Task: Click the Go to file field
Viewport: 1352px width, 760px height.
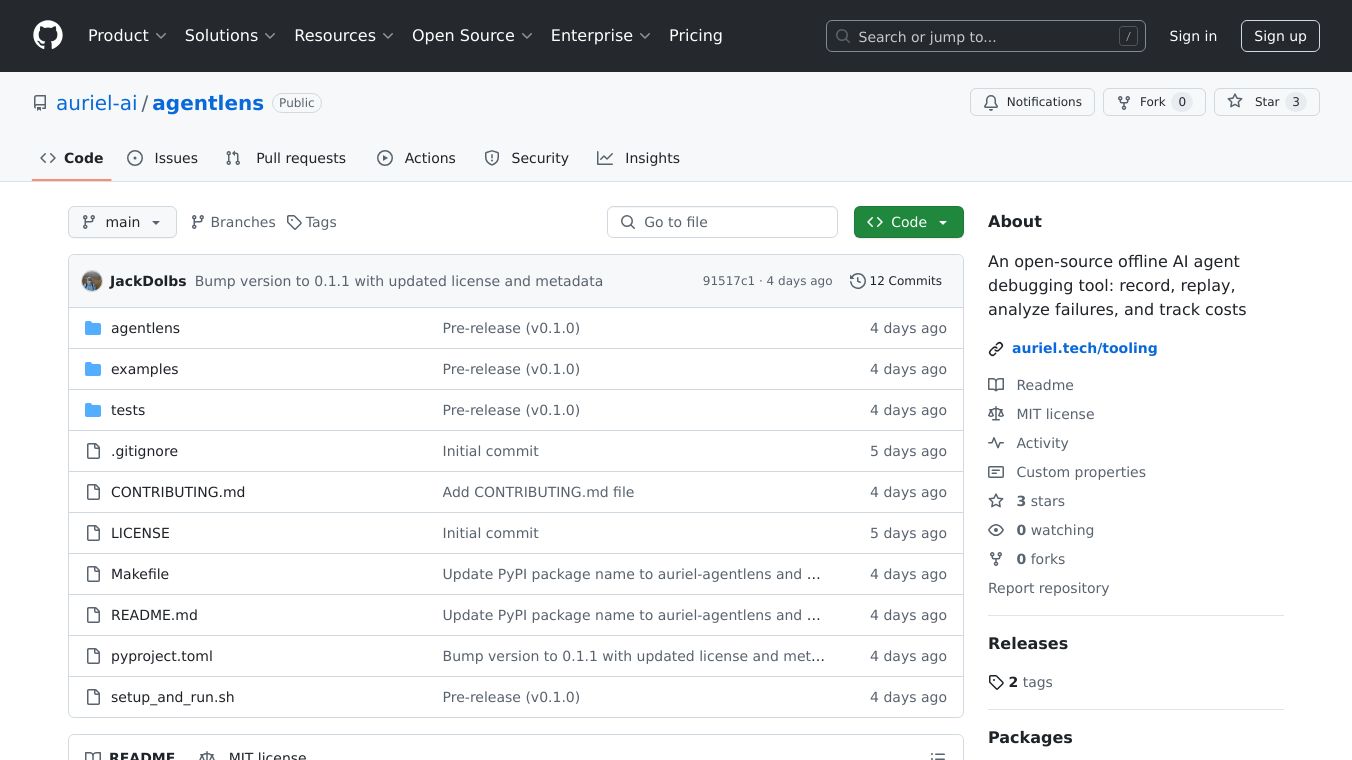Action: pyautogui.click(x=722, y=222)
